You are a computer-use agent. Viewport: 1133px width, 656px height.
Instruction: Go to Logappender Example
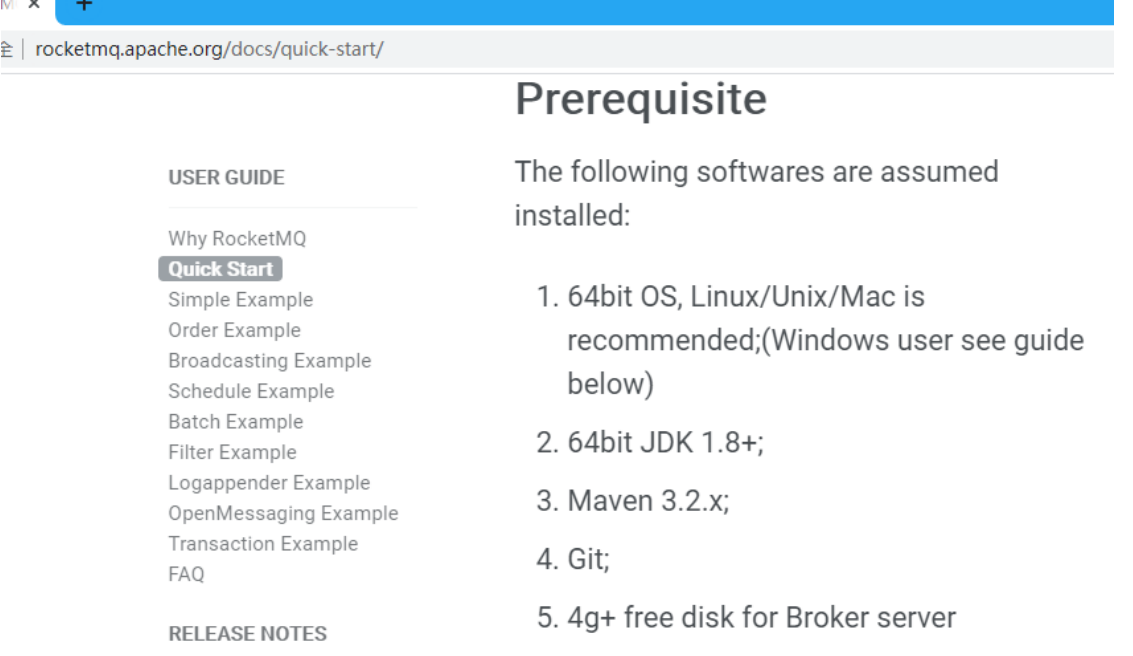269,483
